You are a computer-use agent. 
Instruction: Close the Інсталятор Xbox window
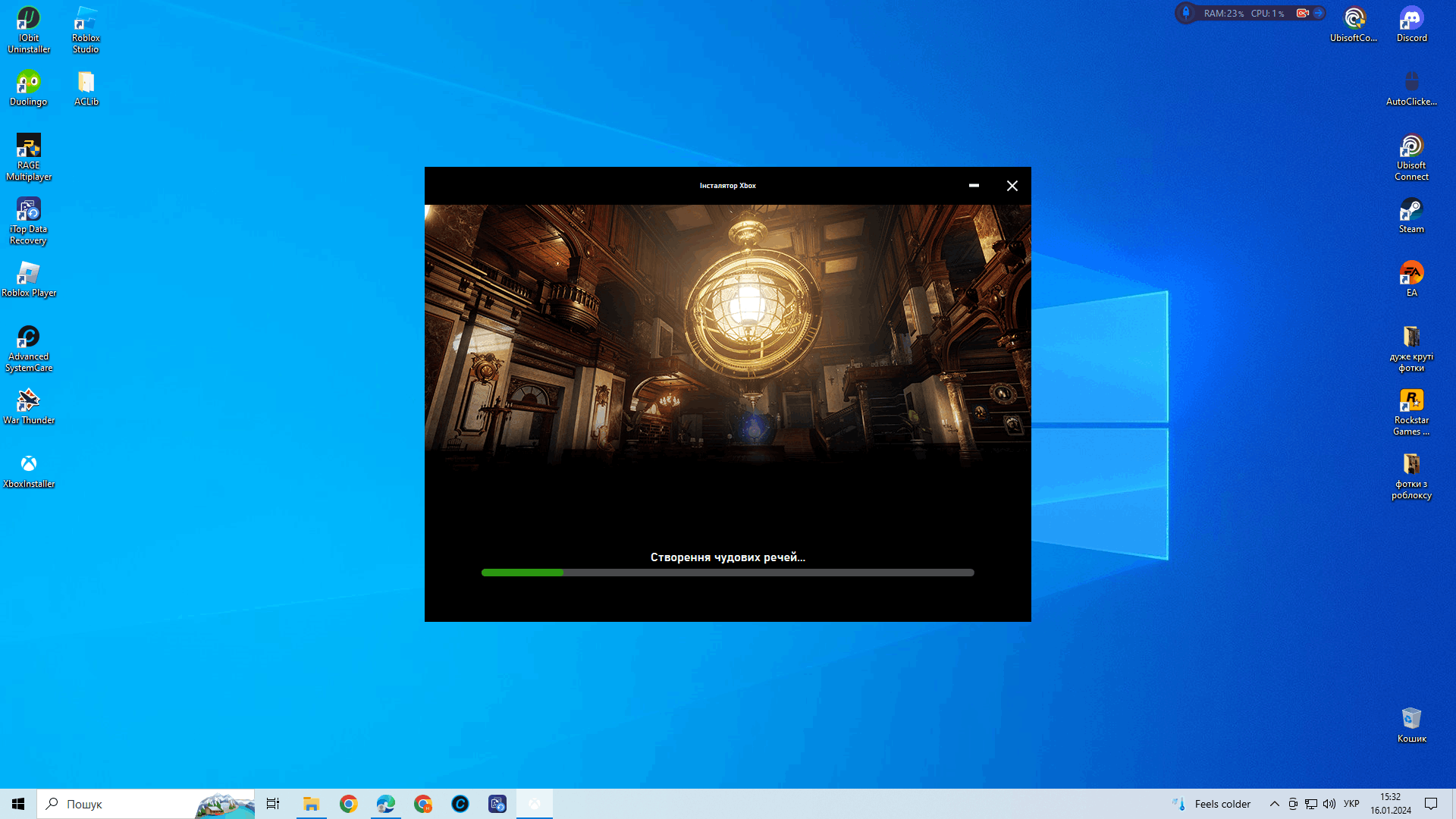(1012, 186)
